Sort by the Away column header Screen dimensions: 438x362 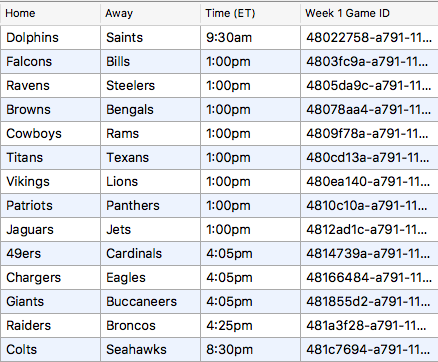click(x=150, y=13)
